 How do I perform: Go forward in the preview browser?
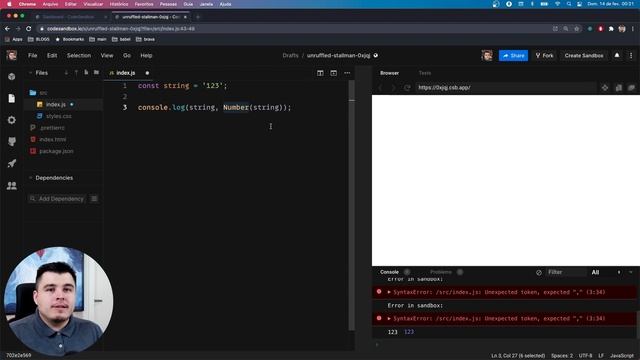click(393, 87)
